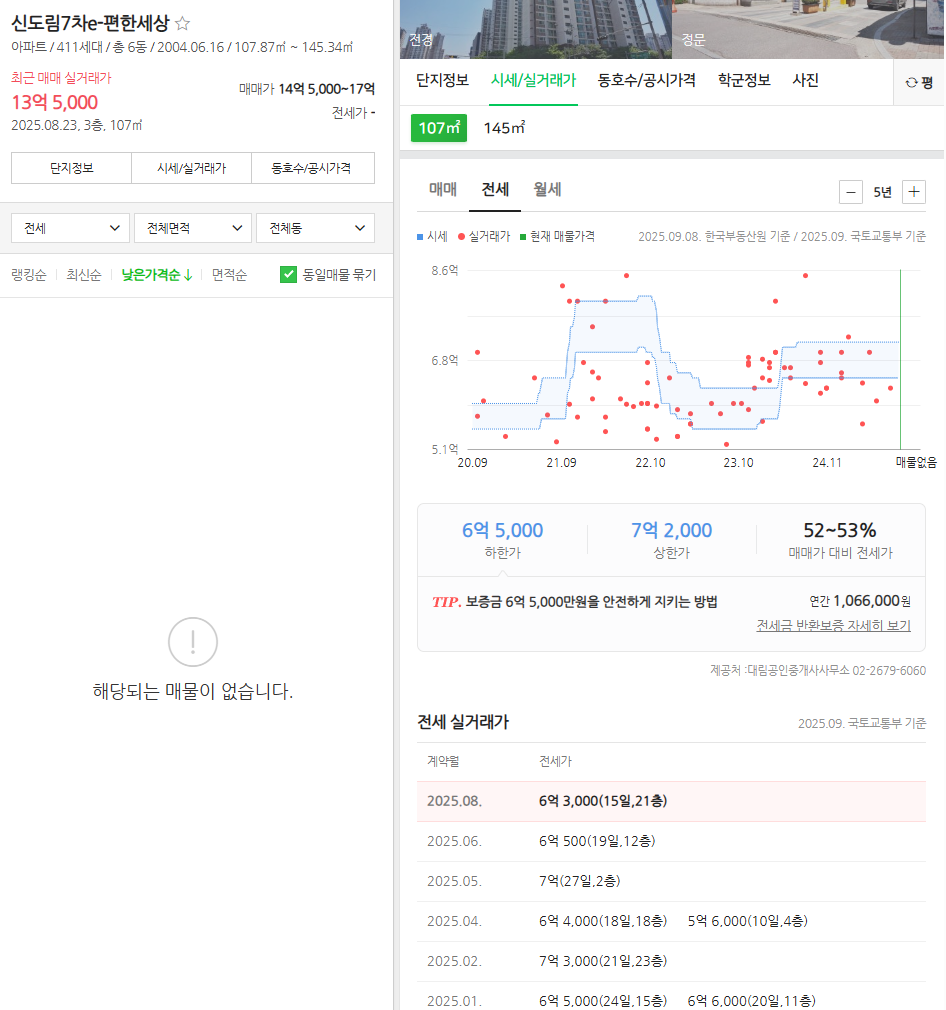Click the 6억 500(19일,12층) entry

(x=597, y=841)
